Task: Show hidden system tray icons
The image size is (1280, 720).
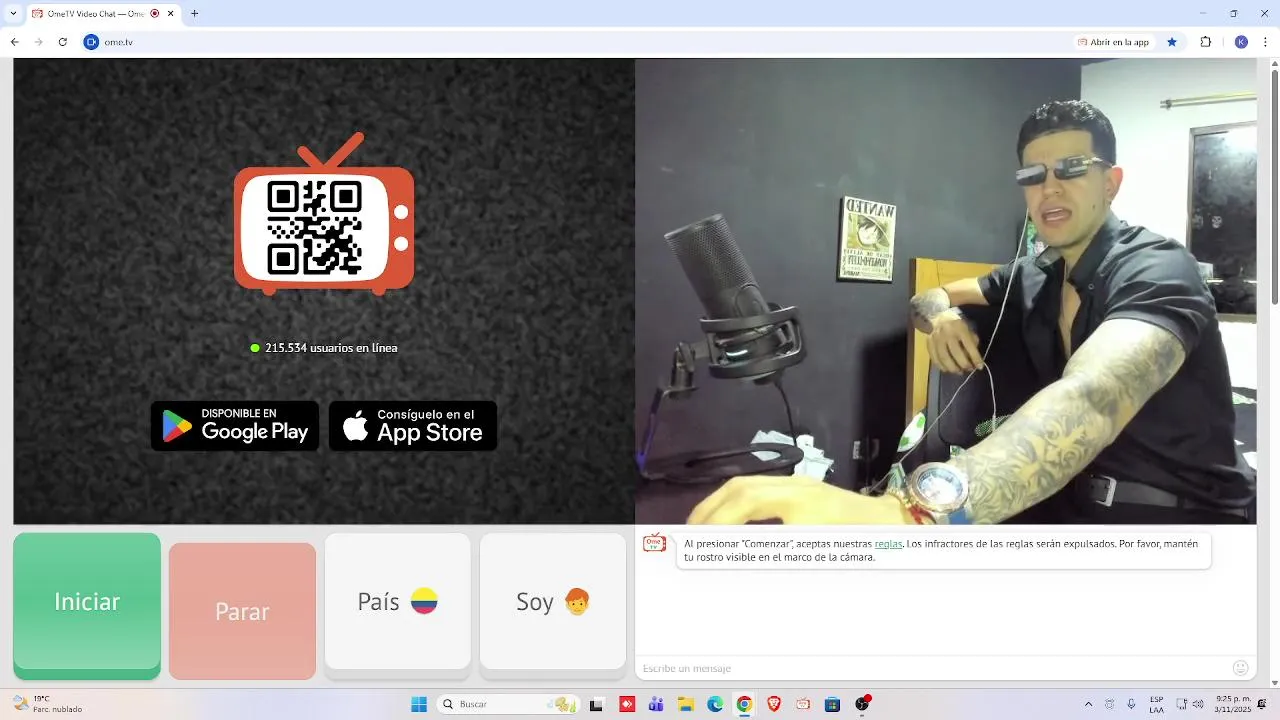Action: [1088, 704]
